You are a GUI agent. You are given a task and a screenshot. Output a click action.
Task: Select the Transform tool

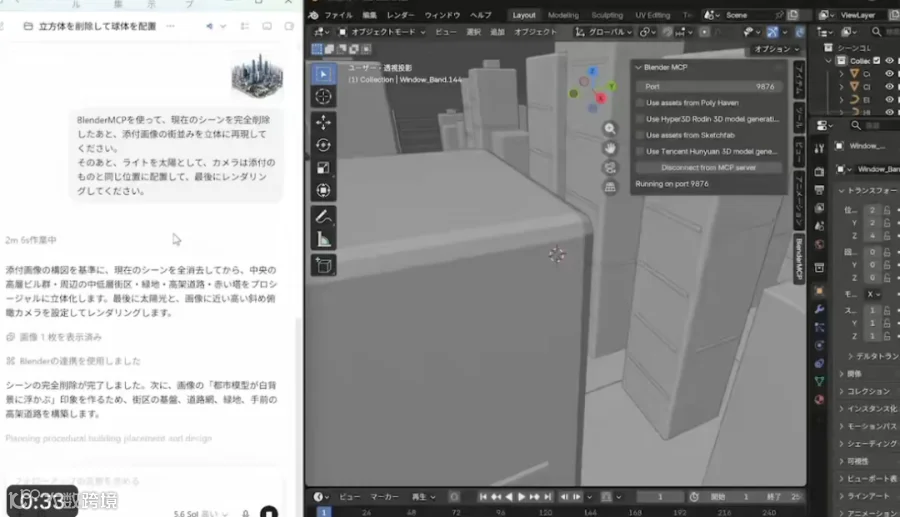pos(323,190)
